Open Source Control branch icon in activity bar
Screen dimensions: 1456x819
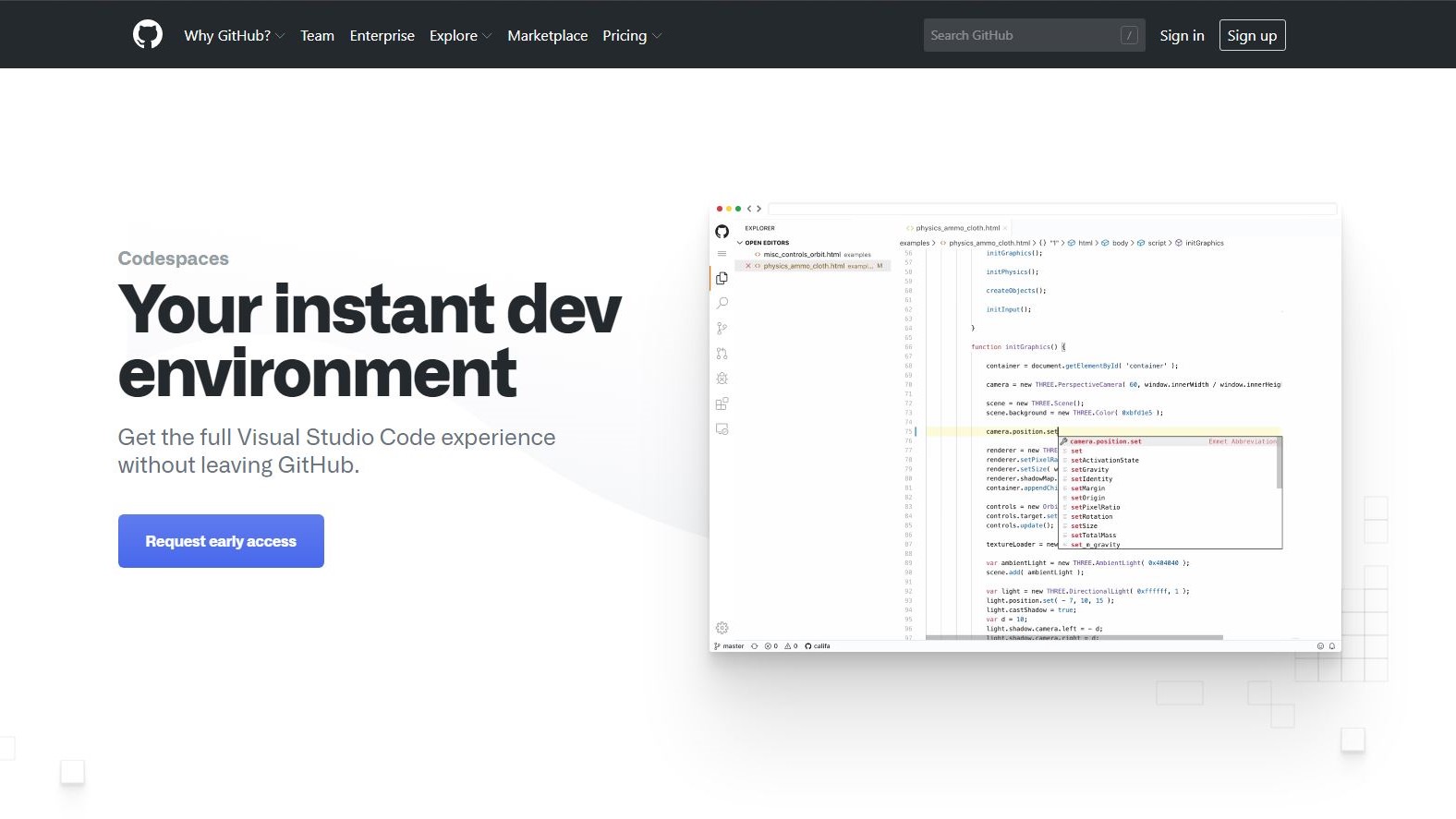pyautogui.click(x=722, y=328)
